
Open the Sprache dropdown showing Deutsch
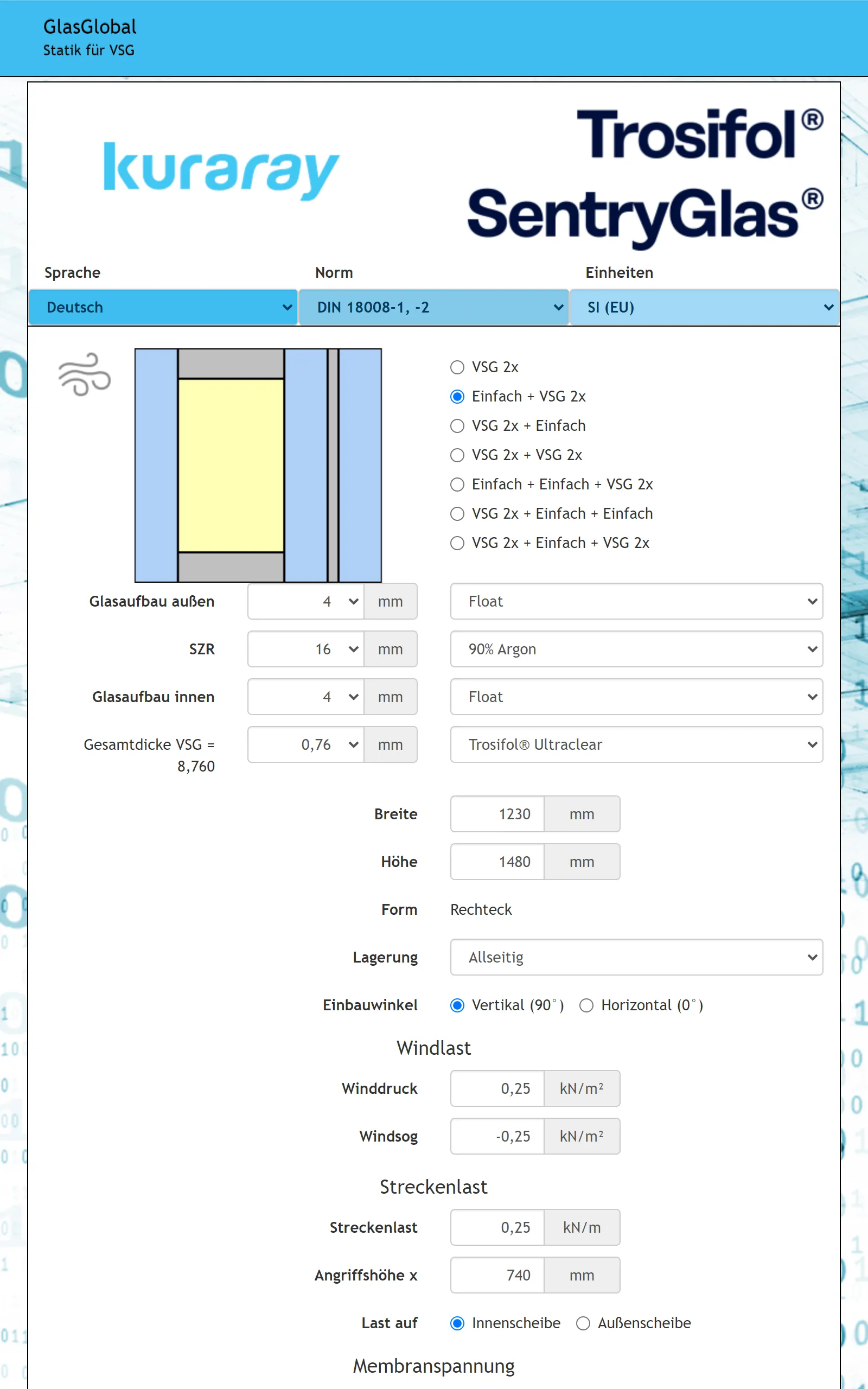(x=163, y=307)
